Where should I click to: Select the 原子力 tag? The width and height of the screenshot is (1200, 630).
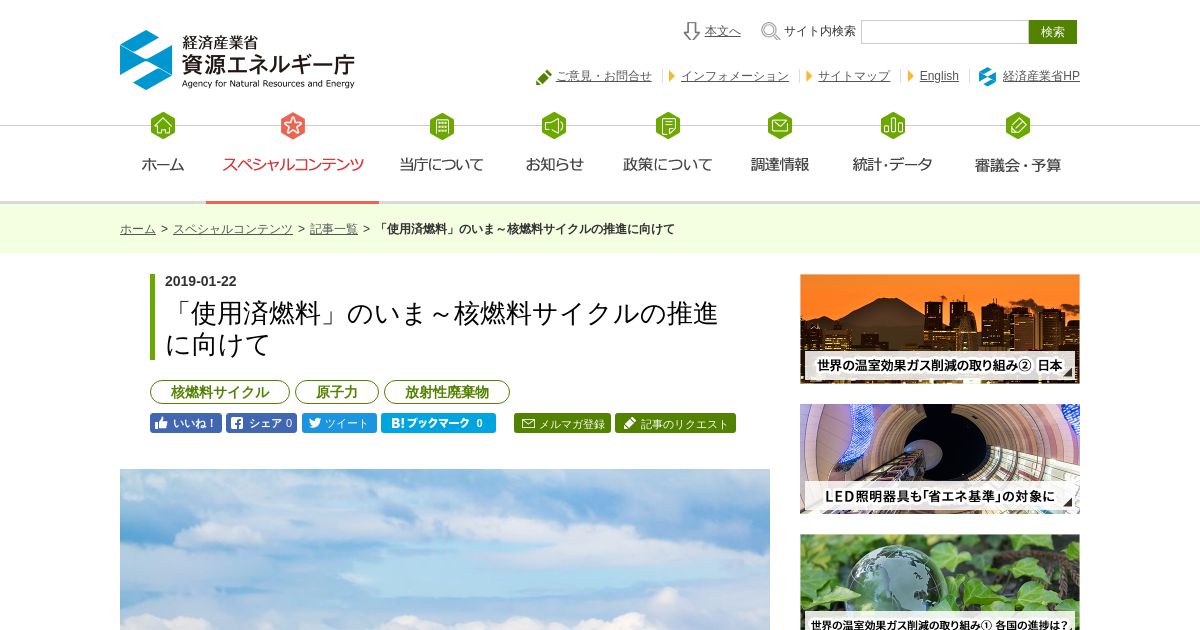pos(337,392)
